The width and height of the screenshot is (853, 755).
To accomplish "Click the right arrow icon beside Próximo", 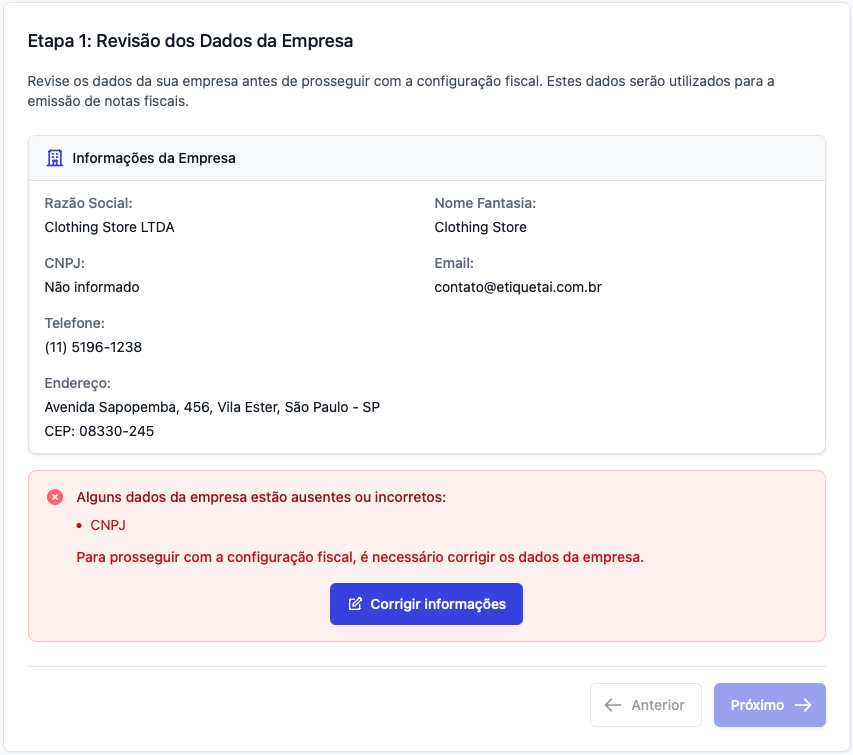I will coord(802,705).
